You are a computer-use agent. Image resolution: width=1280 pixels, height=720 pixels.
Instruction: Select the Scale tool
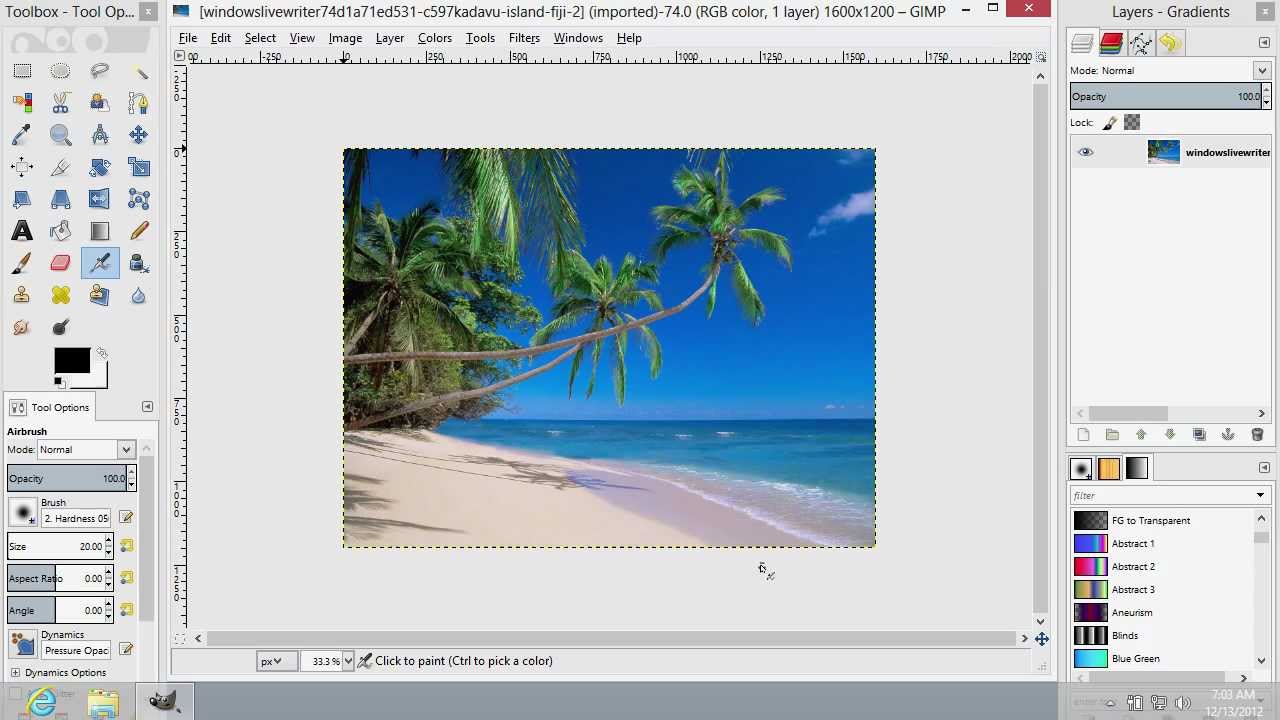pyautogui.click(x=138, y=167)
